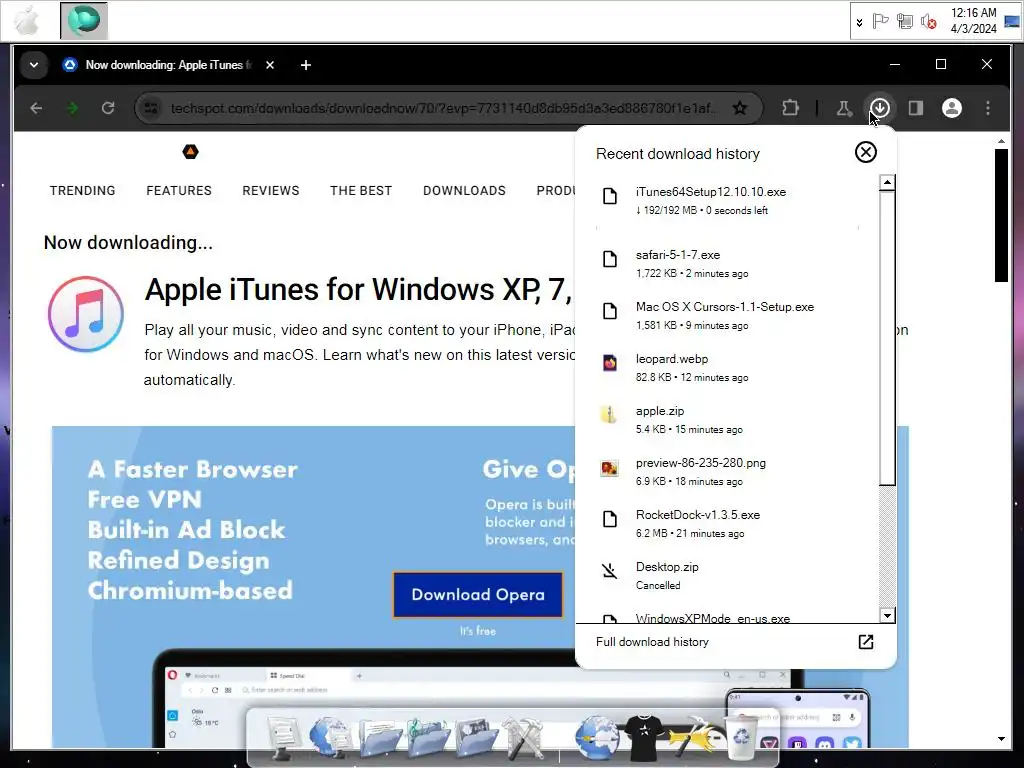Click the cancelled download icon for Desktop.zip

point(609,571)
